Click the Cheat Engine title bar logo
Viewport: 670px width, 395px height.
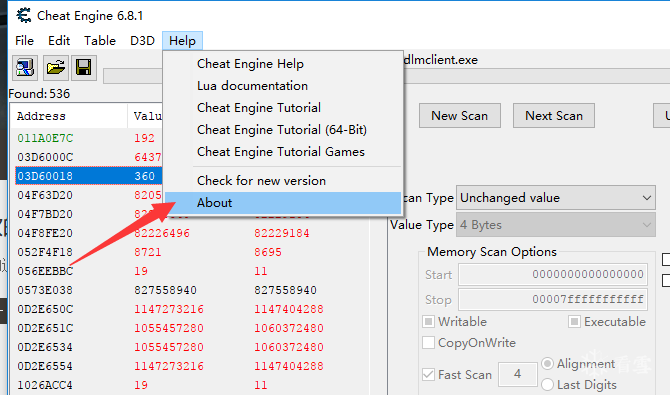[x=24, y=15]
